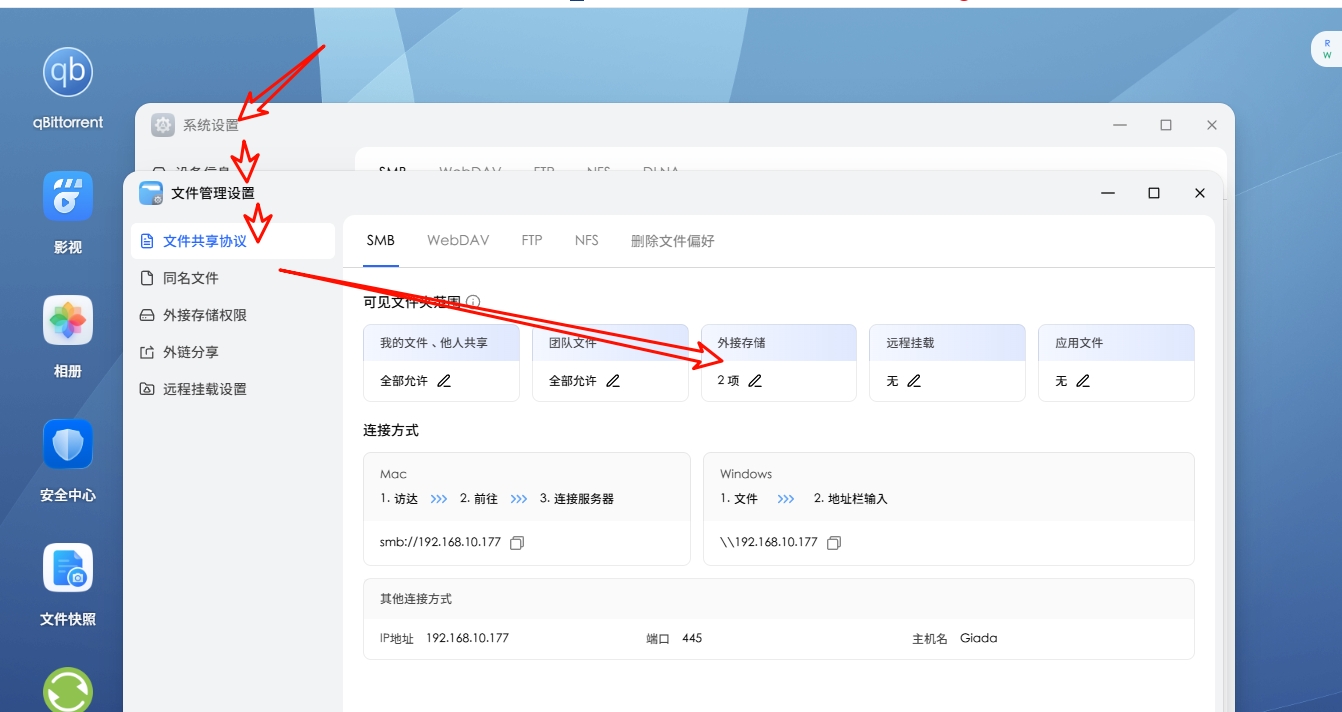Screen dimensions: 1342x712
Task: Switch to the 删除文件偏好 tab
Action: (673, 240)
